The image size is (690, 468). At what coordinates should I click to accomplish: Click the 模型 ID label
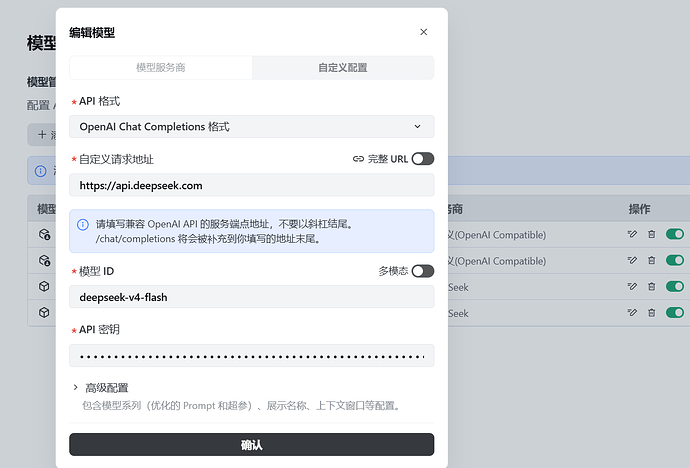click(x=96, y=271)
